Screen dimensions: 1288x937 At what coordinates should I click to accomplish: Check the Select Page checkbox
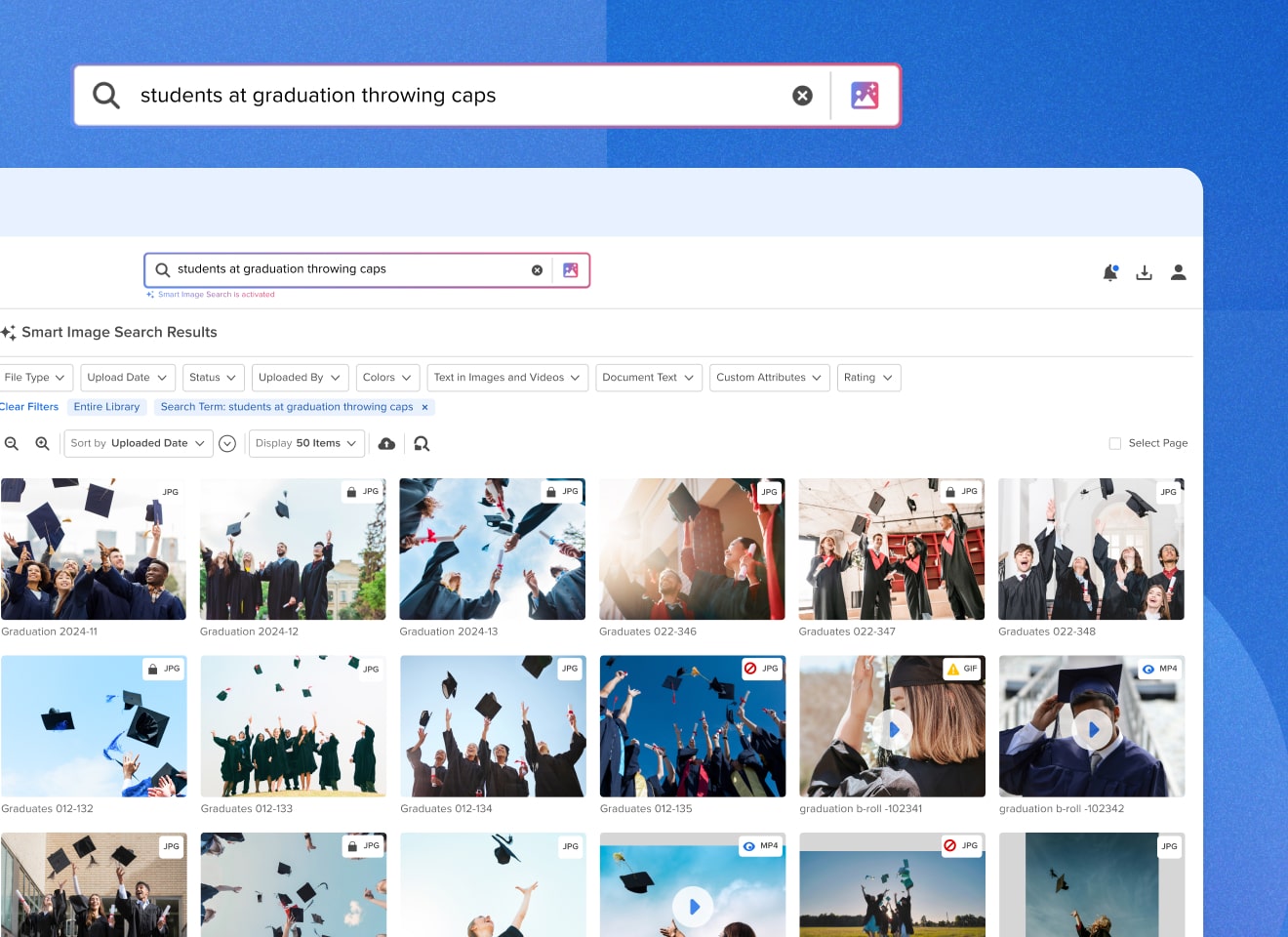pyautogui.click(x=1115, y=443)
